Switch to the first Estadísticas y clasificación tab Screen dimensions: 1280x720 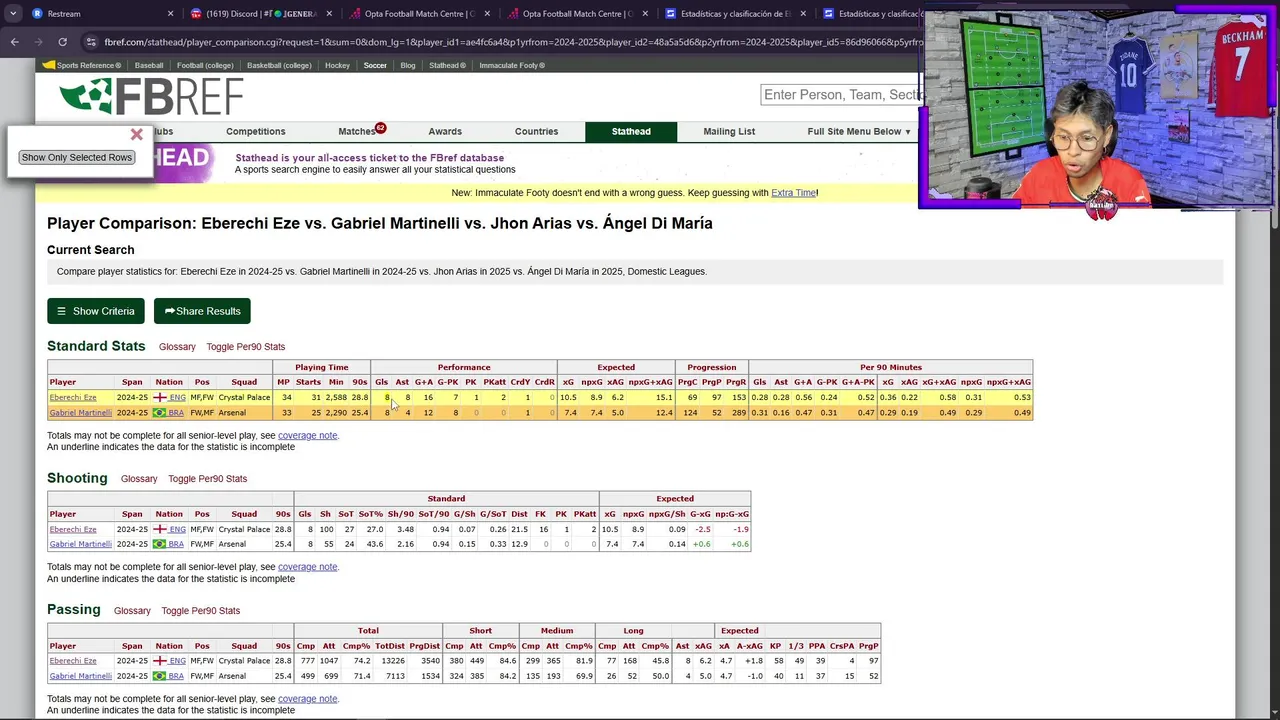(x=735, y=14)
